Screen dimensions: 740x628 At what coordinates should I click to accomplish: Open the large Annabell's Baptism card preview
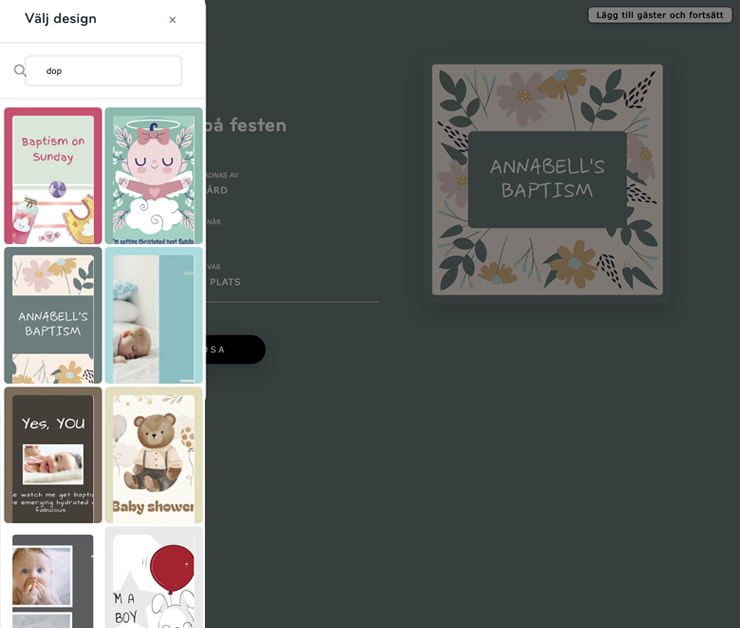click(547, 180)
